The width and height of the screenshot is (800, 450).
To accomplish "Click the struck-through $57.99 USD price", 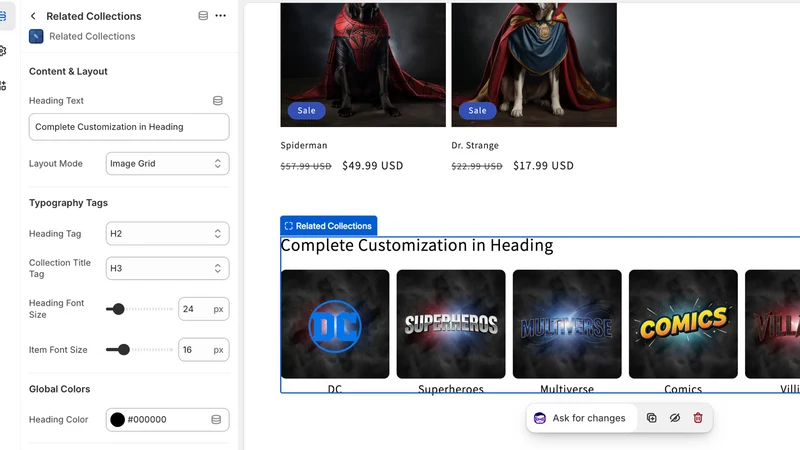I will 306,166.
